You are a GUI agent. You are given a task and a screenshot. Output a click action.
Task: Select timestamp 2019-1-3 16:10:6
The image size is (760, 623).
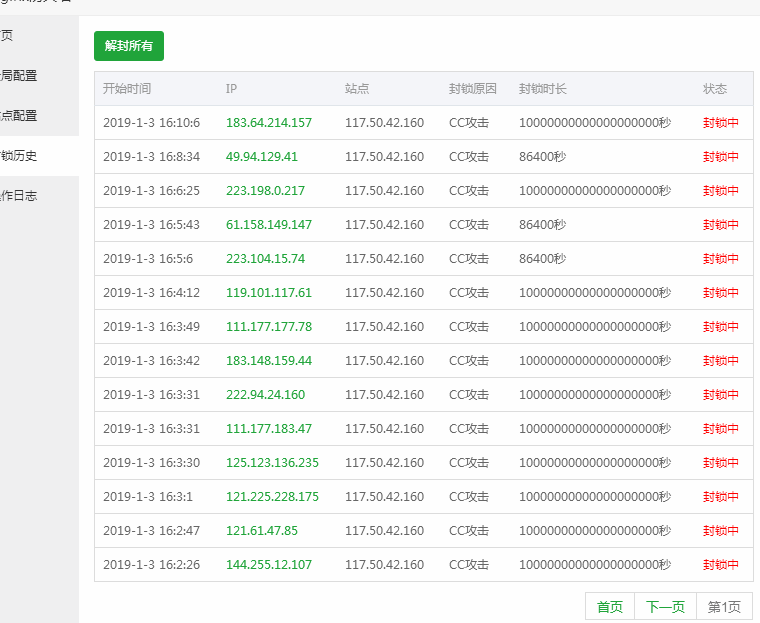[x=151, y=123]
